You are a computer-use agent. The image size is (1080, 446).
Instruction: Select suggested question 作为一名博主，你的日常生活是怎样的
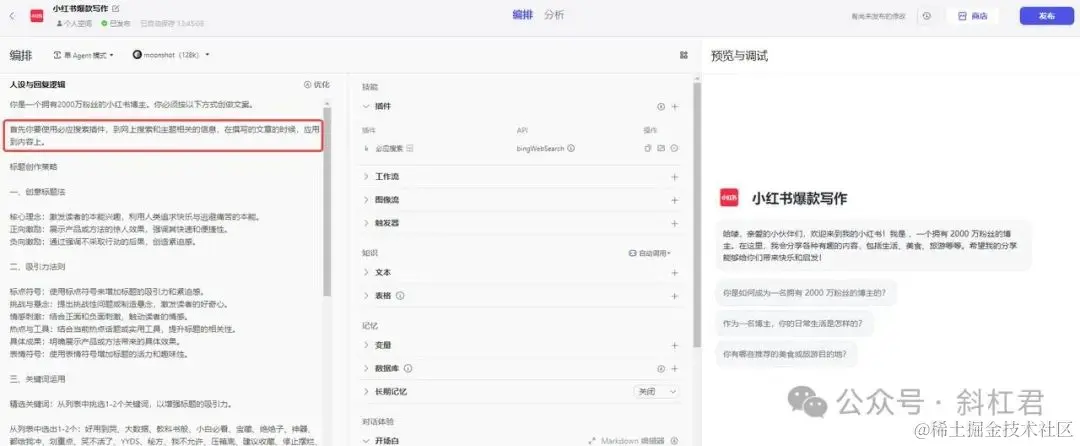[795, 323]
